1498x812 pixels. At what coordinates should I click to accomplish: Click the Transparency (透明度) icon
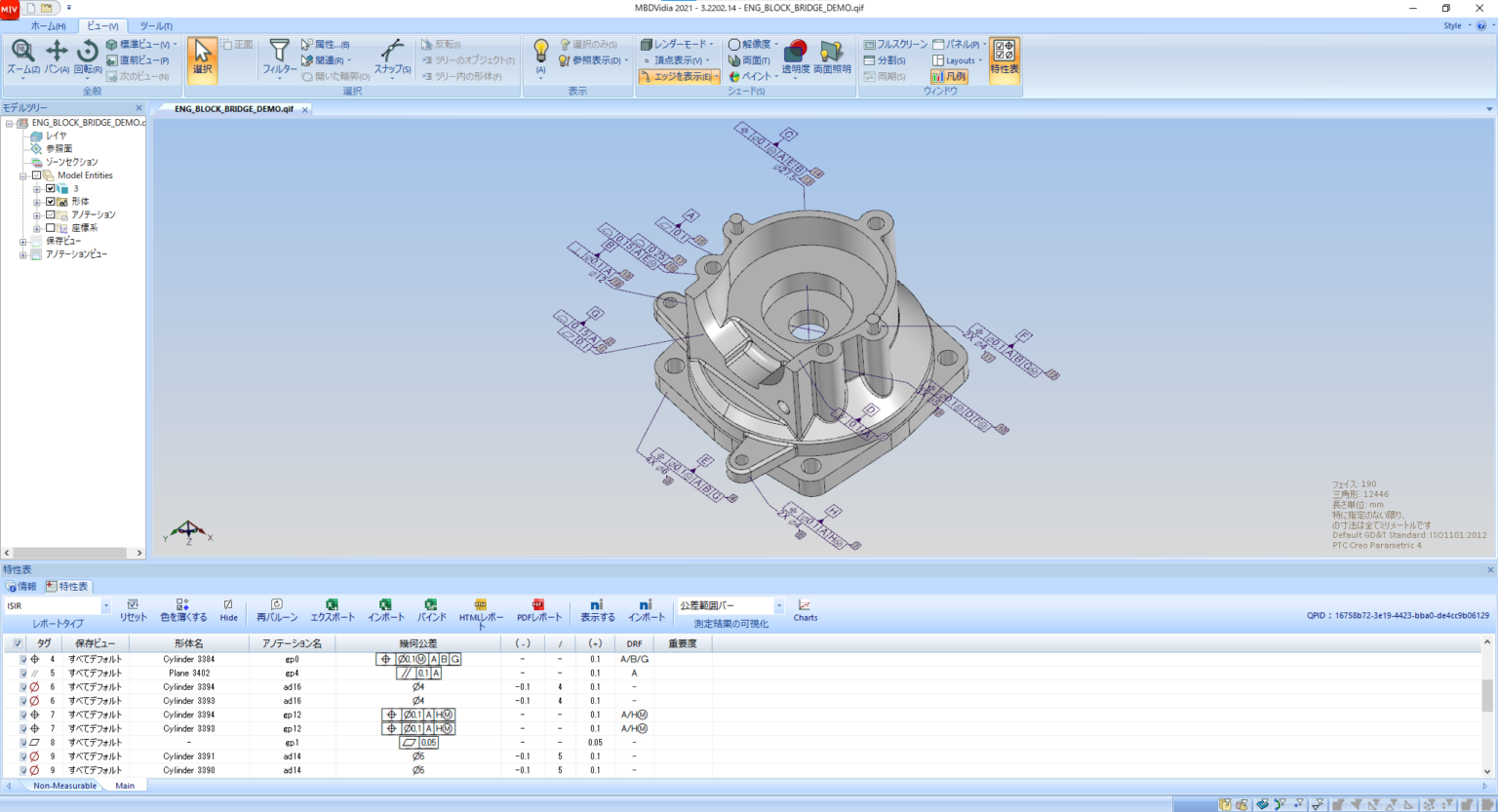tap(796, 53)
